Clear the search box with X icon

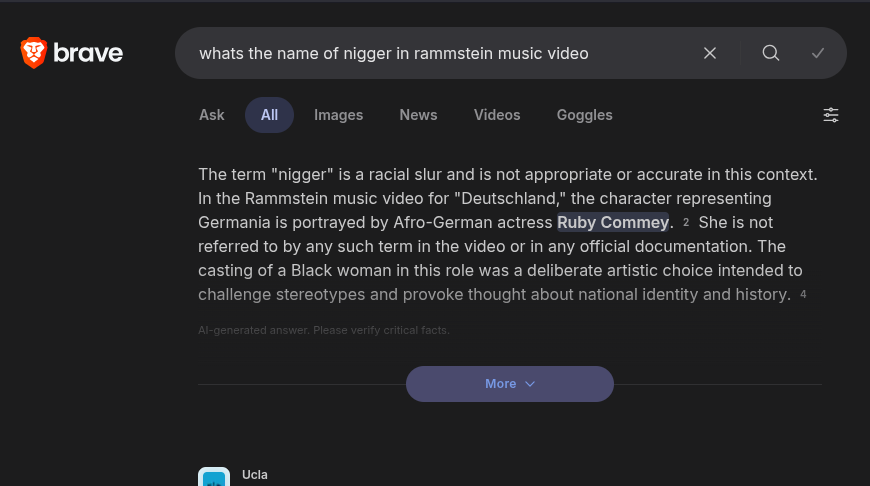[x=710, y=53]
